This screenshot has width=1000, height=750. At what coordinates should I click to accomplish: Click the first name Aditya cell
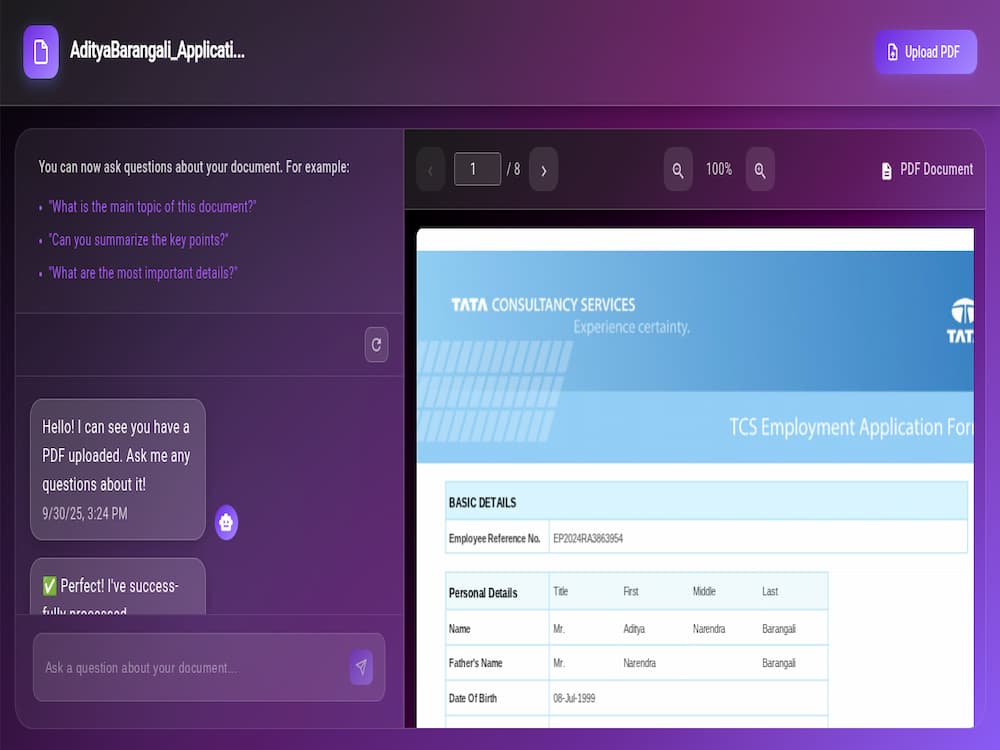pyautogui.click(x=634, y=629)
